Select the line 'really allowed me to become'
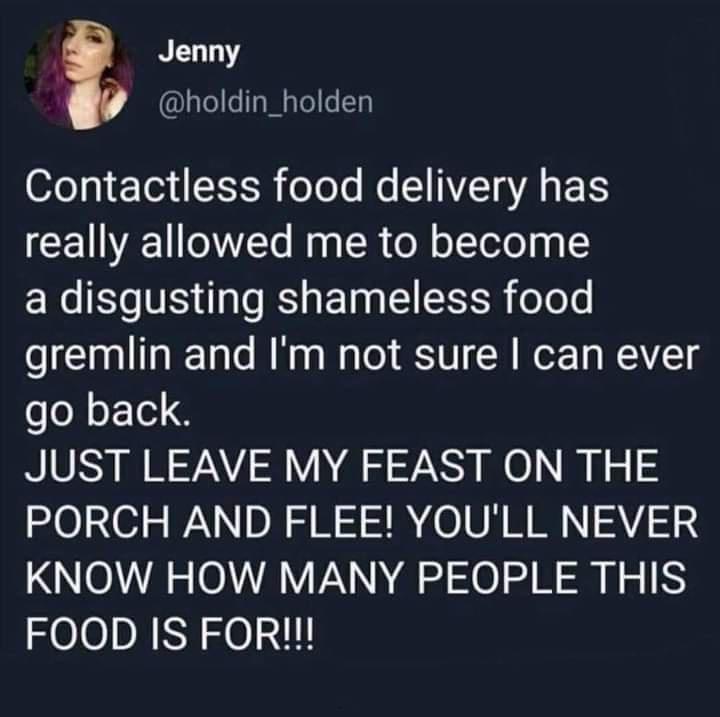Viewport: 720px width, 717px height. click(x=307, y=243)
